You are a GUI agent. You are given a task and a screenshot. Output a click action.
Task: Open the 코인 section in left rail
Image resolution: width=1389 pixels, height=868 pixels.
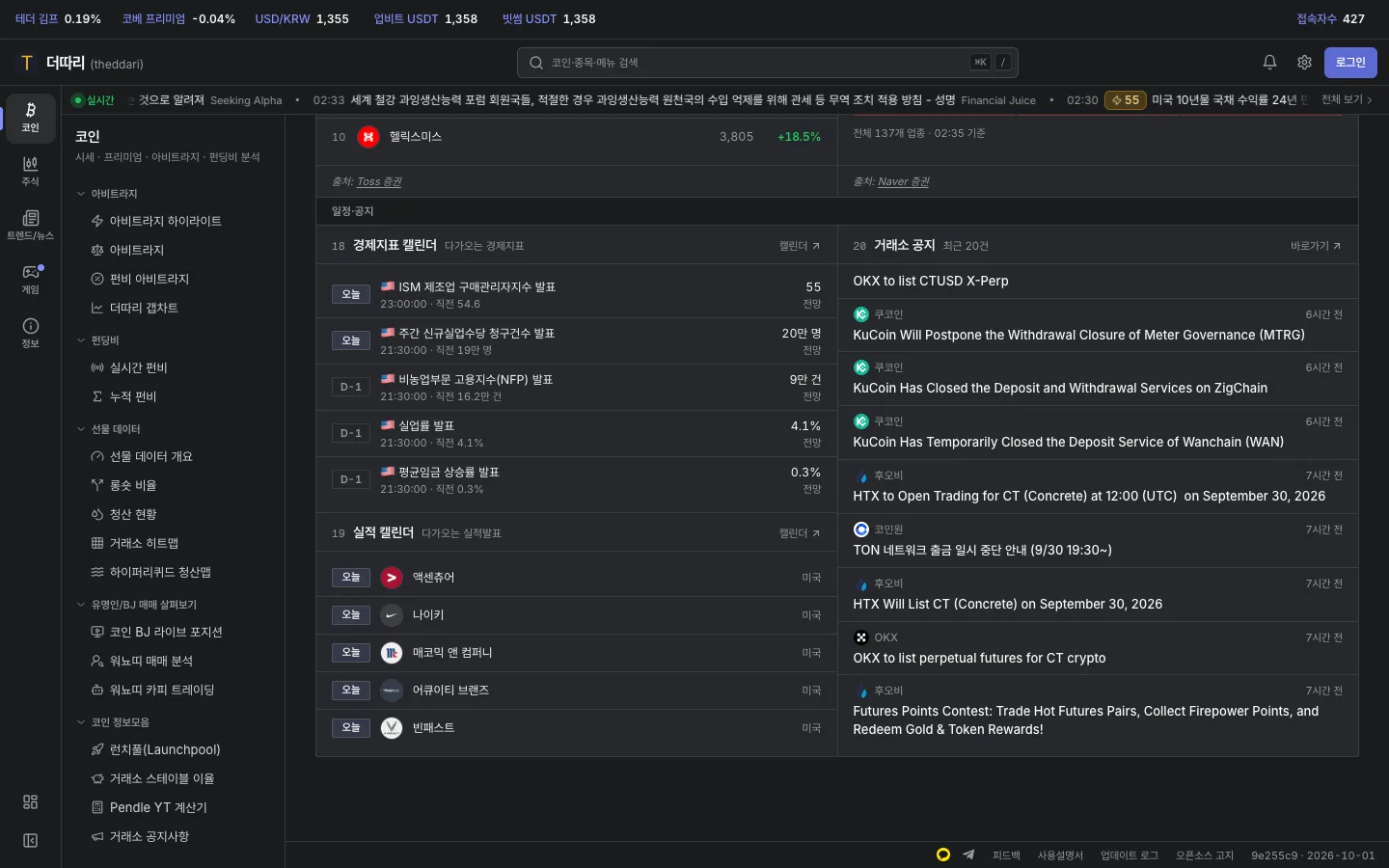click(x=30, y=118)
